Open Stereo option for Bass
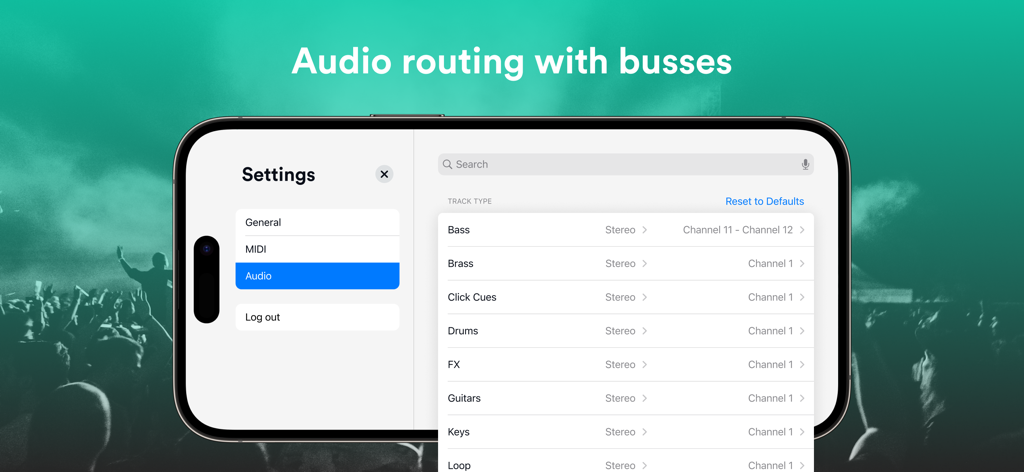This screenshot has width=1024, height=472. 626,230
